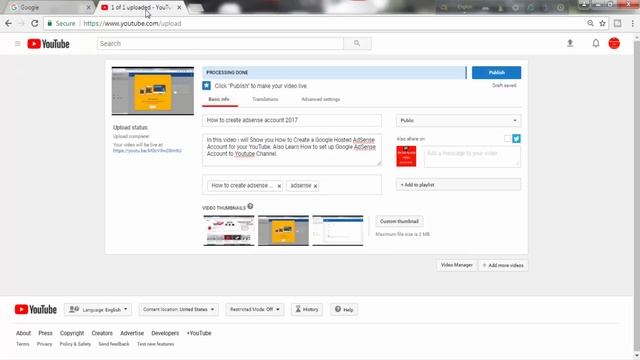Tick the Also share on checkbox
This screenshot has height=360, width=640.
(507, 139)
